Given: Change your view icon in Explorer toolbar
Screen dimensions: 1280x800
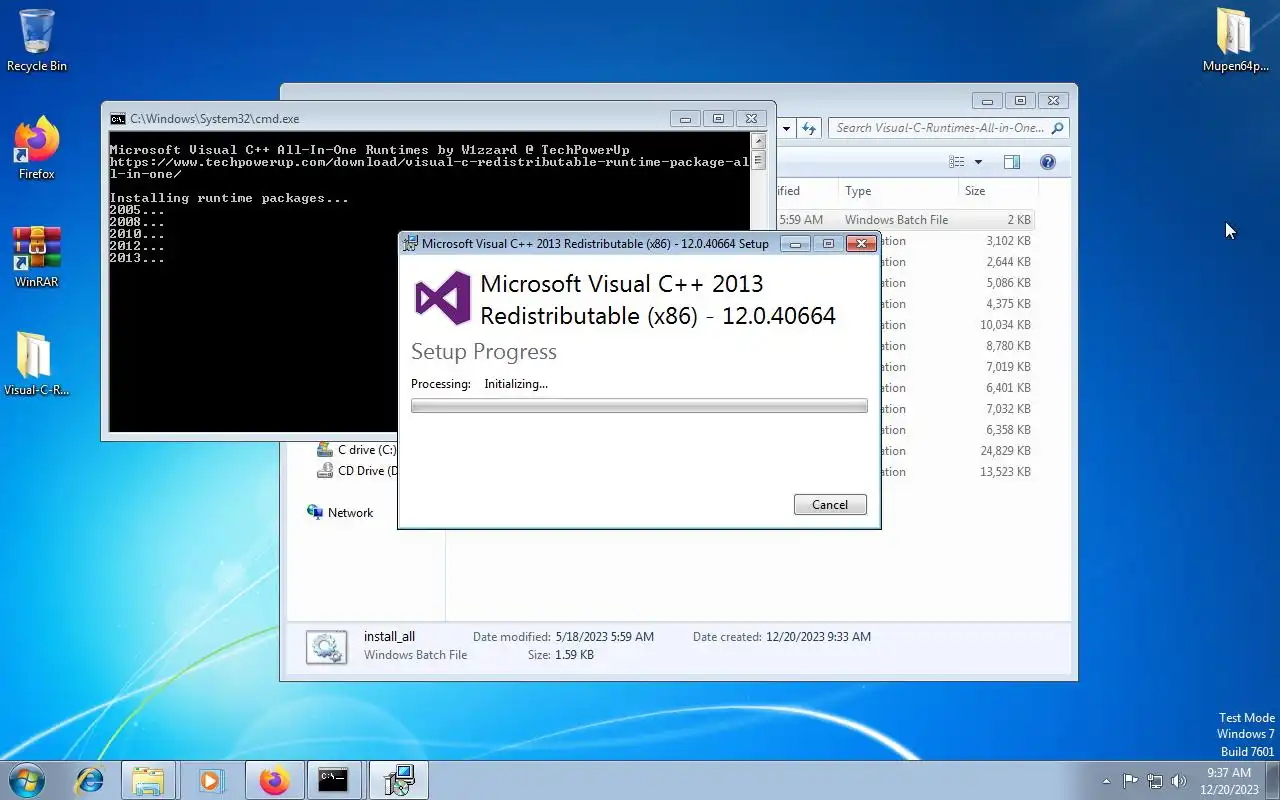Looking at the screenshot, I should click(x=957, y=162).
